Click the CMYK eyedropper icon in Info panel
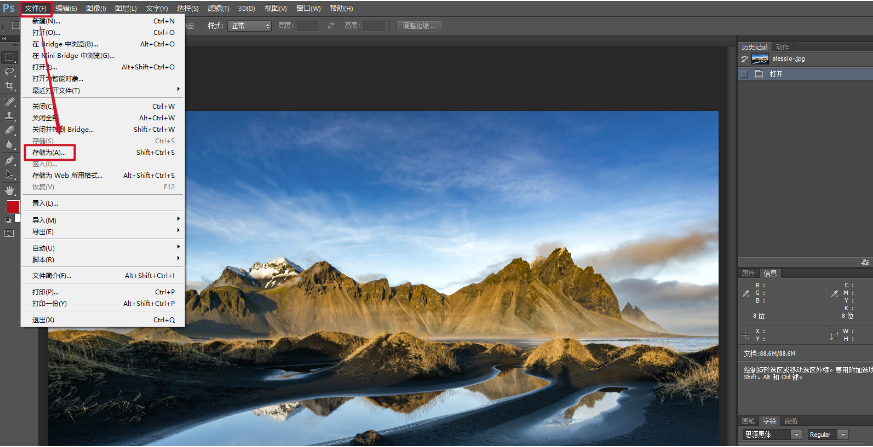 click(834, 293)
